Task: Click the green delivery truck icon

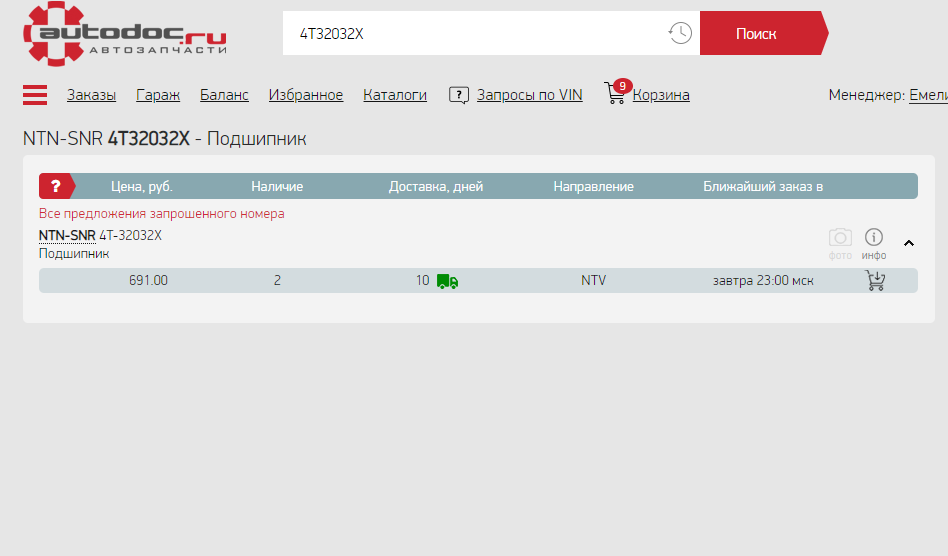Action: click(447, 281)
